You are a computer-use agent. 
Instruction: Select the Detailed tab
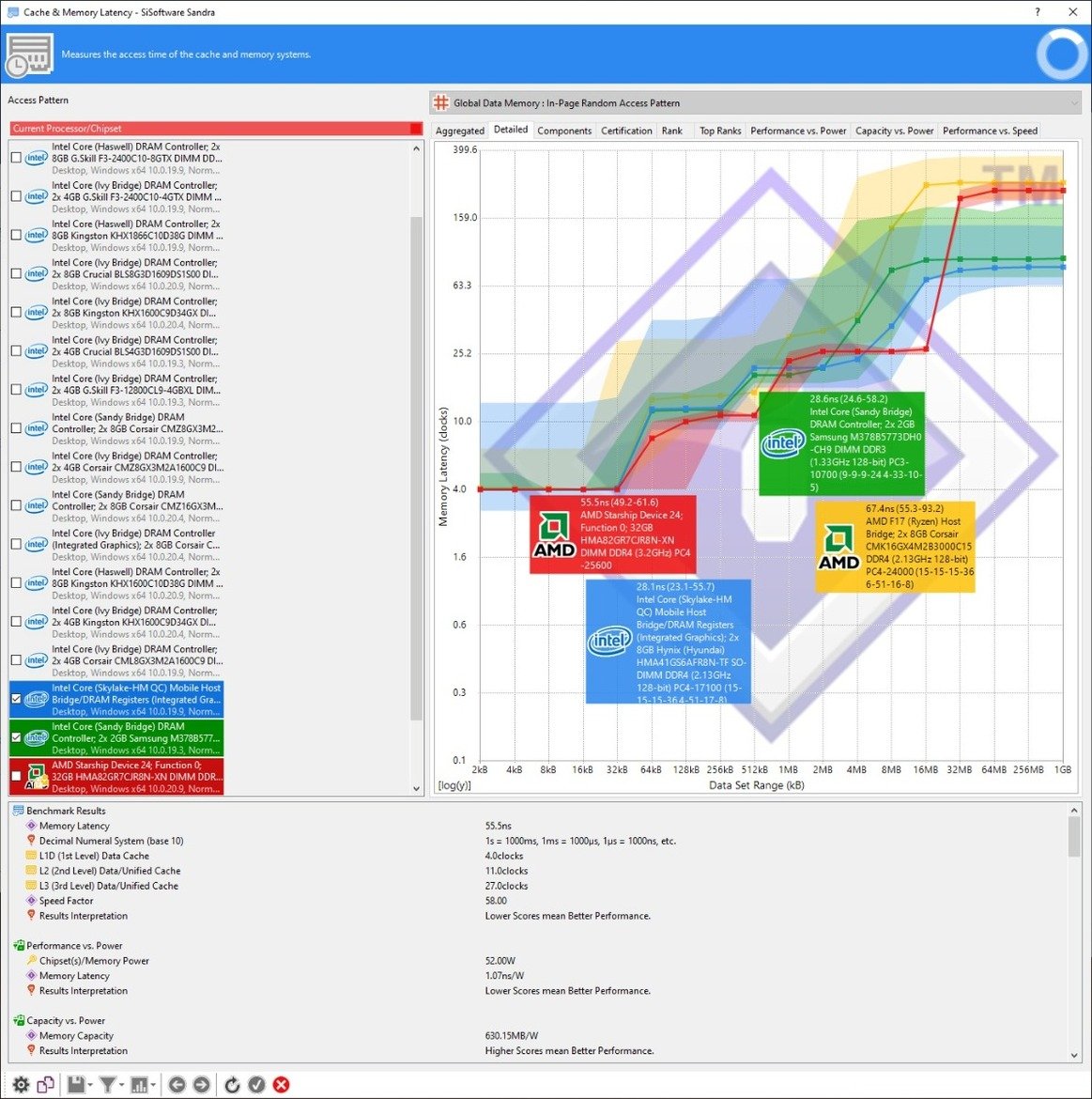(511, 130)
